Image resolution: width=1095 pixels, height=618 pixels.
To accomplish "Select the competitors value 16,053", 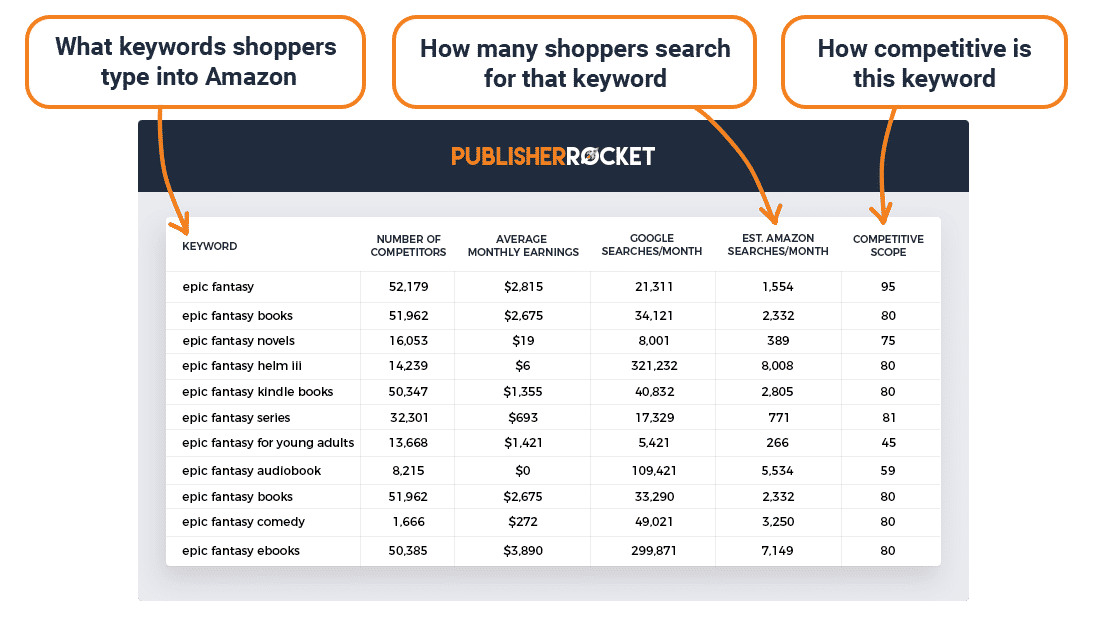I will click(409, 341).
